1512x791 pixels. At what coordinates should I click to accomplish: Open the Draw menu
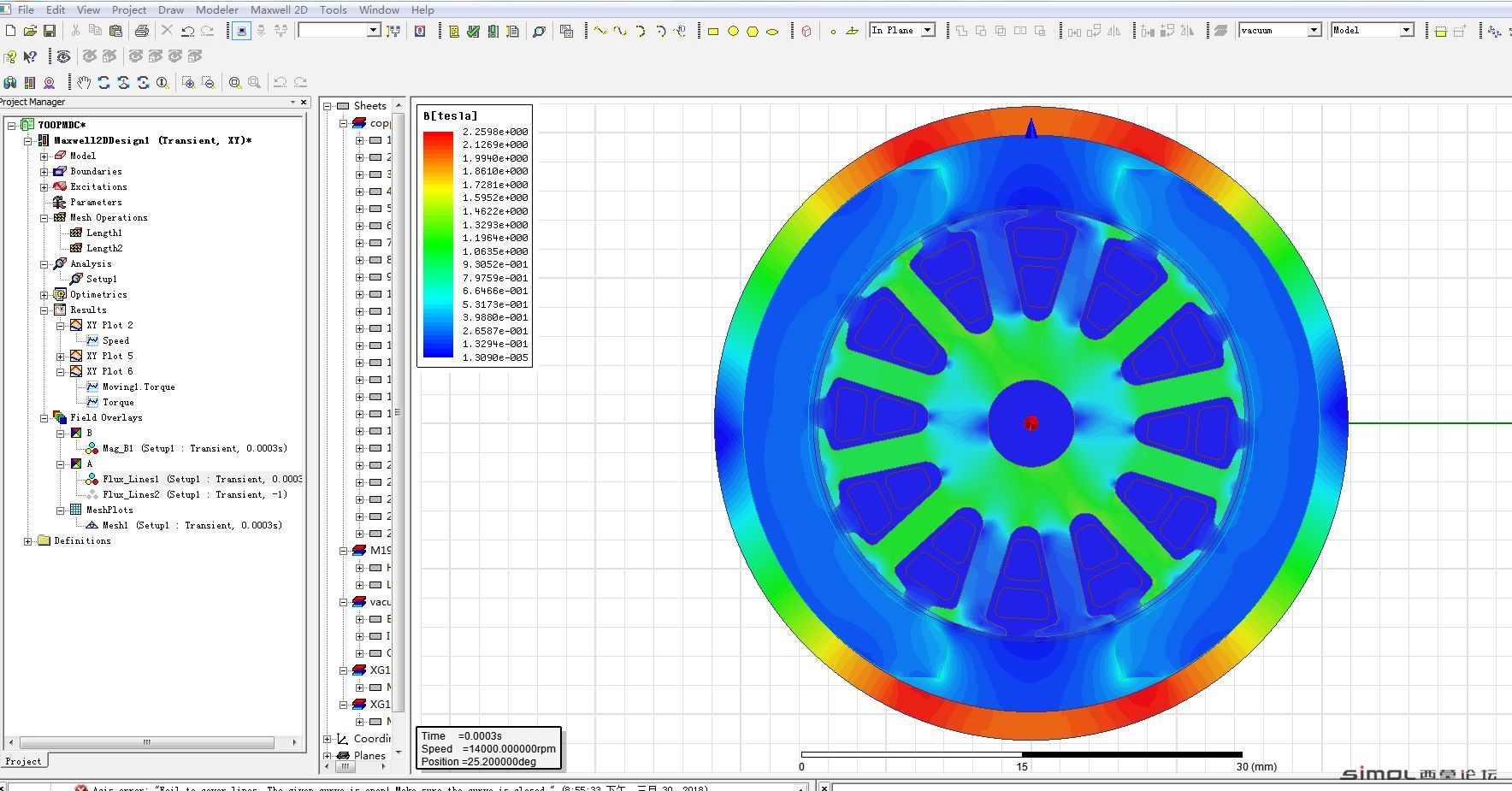[171, 9]
